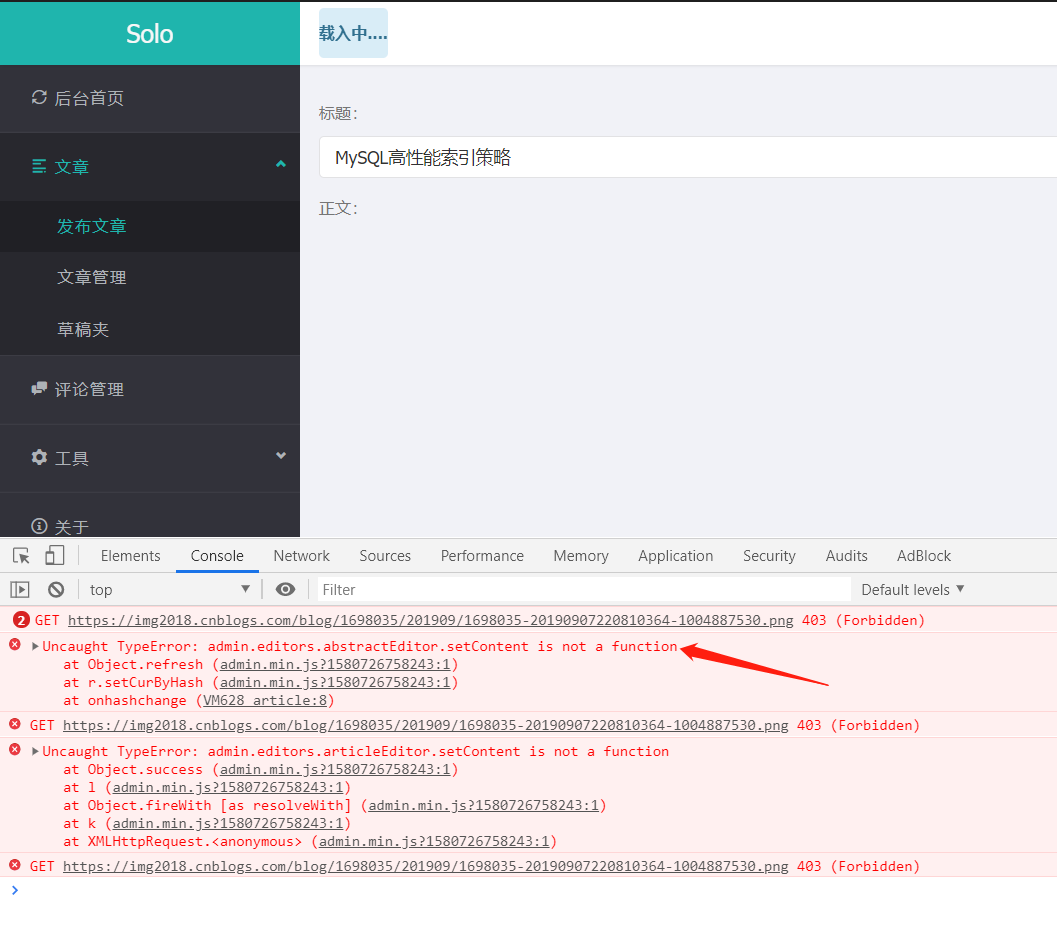Open the AdBlock tab
Screen dimensions: 1057x939
pyautogui.click(x=924, y=555)
